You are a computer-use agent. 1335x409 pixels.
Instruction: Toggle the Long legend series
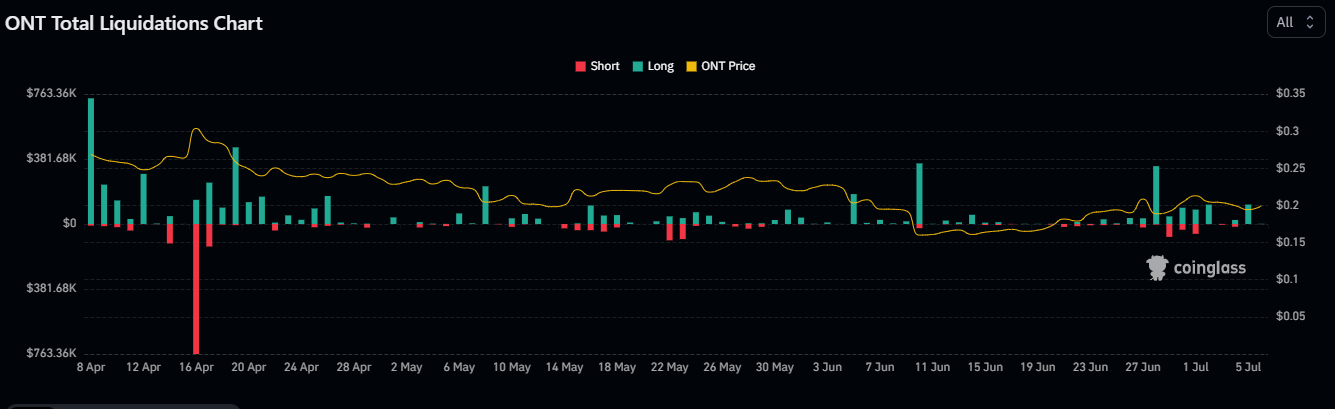(653, 66)
